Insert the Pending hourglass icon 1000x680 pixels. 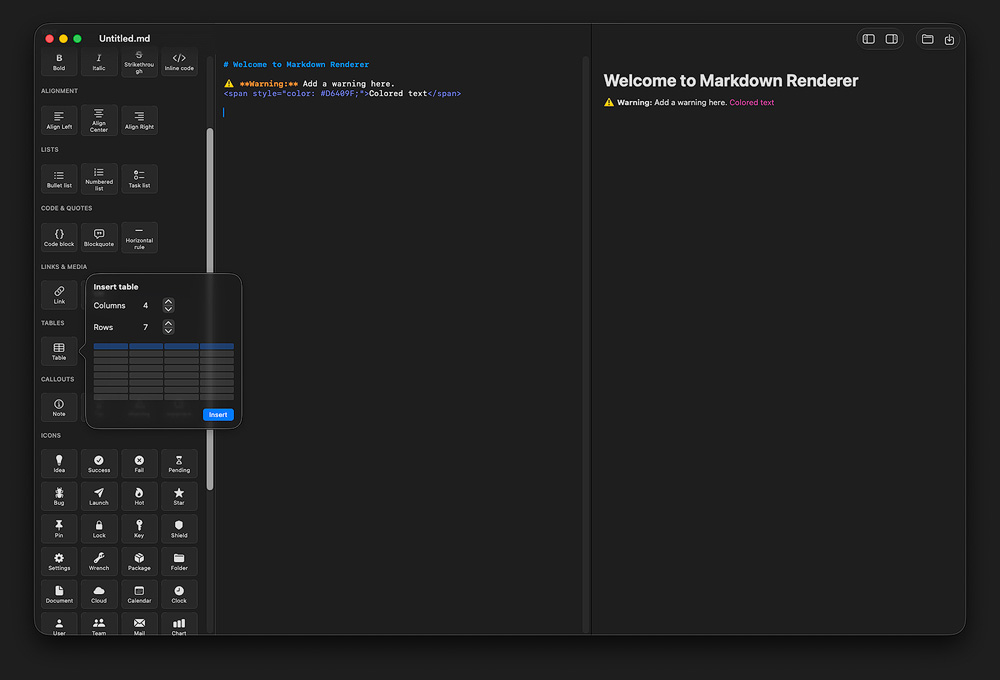tap(179, 464)
